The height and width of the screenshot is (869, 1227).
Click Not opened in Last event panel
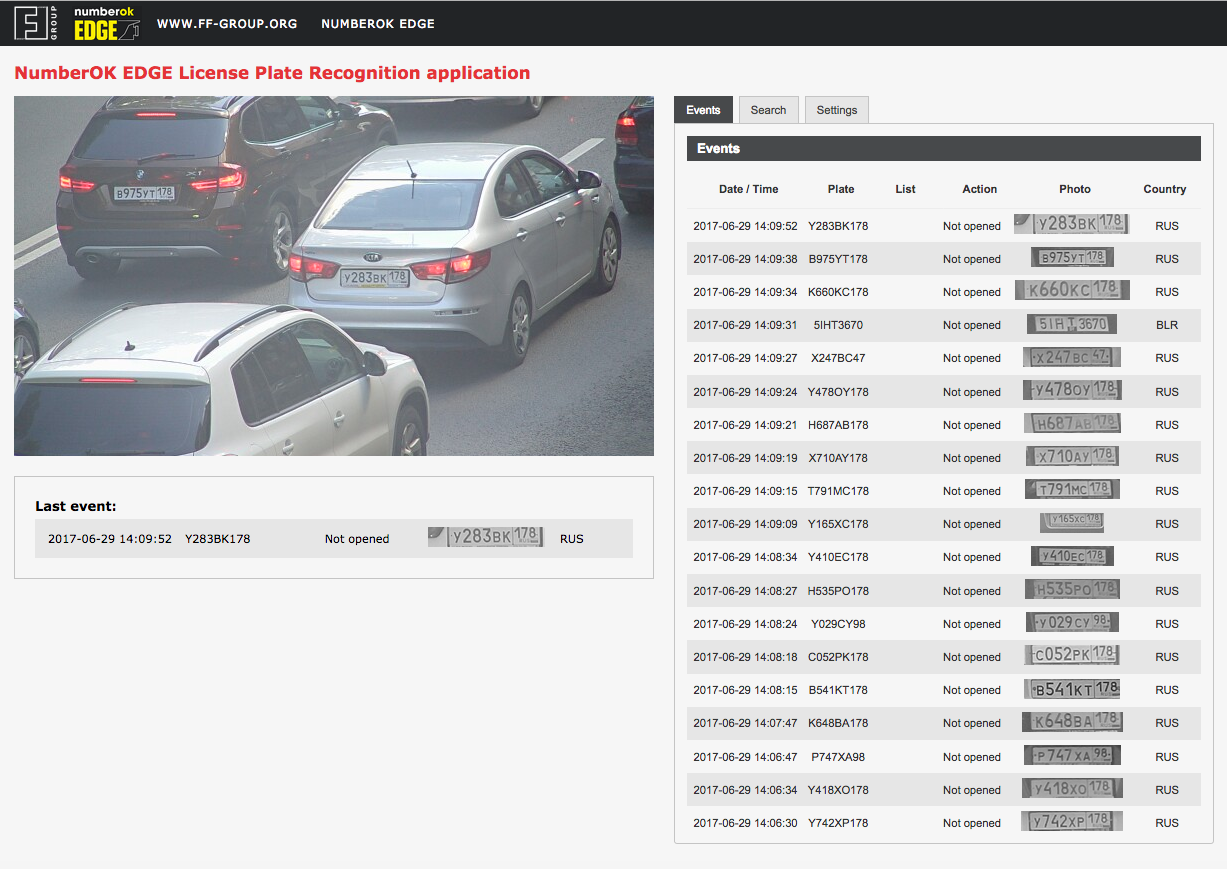pyautogui.click(x=357, y=539)
